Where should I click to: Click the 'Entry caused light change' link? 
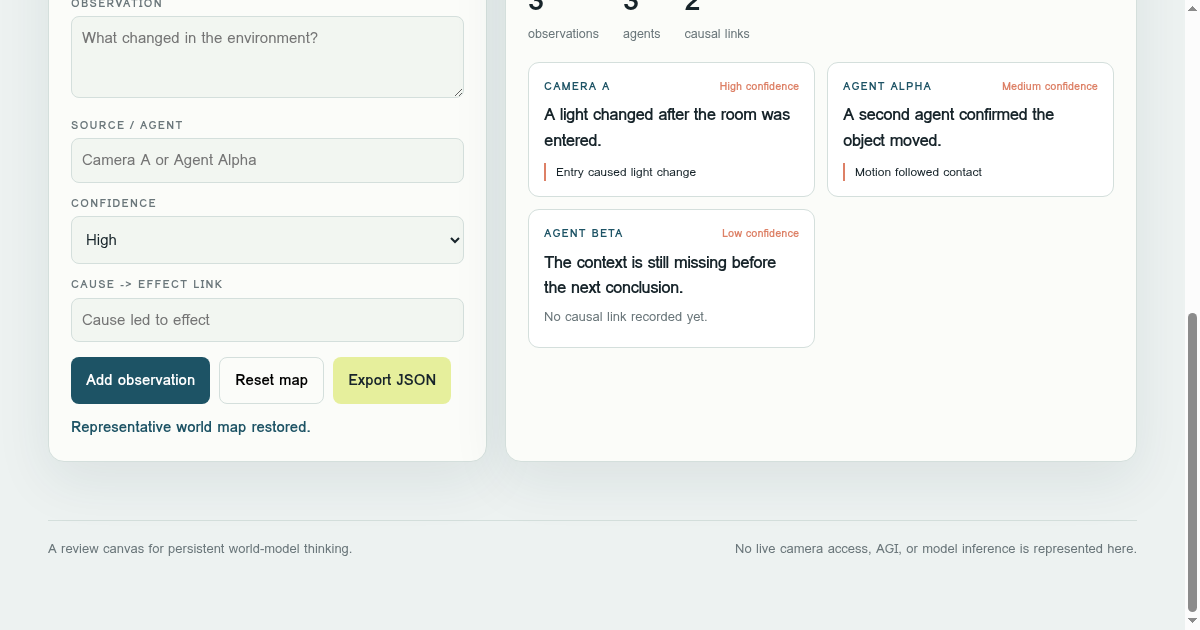tap(626, 172)
